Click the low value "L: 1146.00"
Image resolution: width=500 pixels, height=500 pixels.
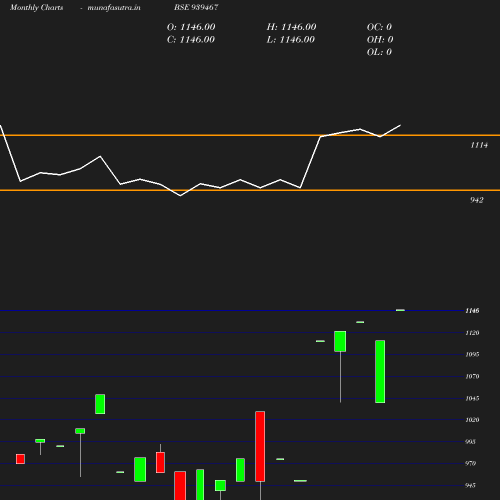coord(291,40)
